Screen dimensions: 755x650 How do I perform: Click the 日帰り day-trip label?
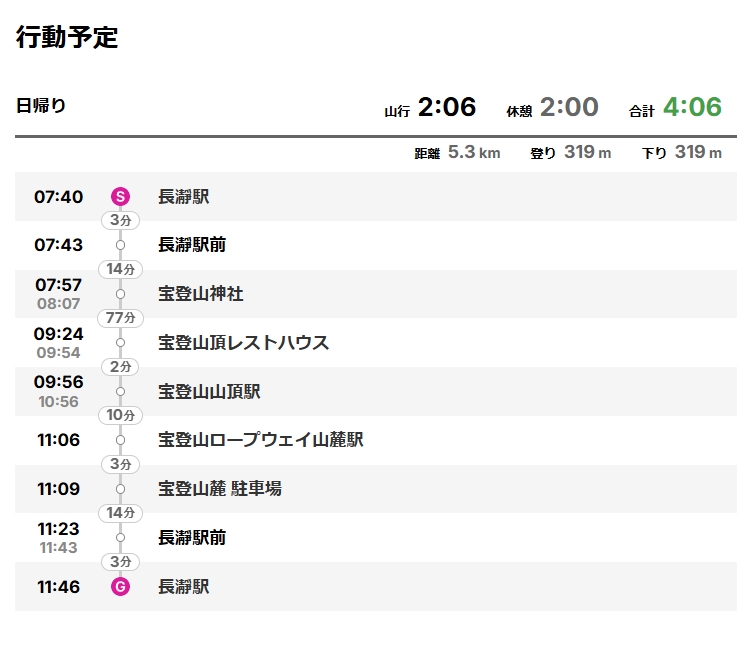(x=41, y=105)
